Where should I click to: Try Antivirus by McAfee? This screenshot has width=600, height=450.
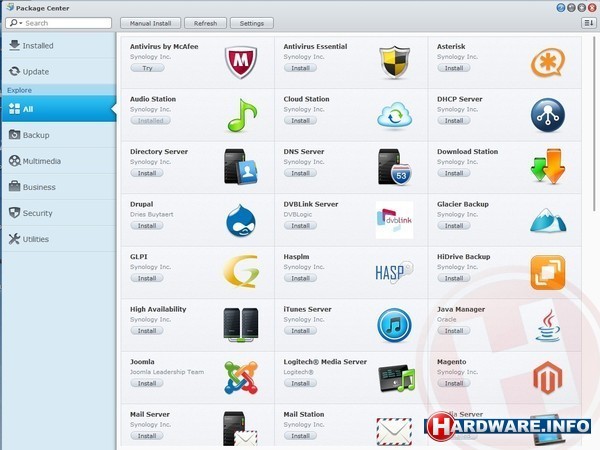[x=147, y=68]
